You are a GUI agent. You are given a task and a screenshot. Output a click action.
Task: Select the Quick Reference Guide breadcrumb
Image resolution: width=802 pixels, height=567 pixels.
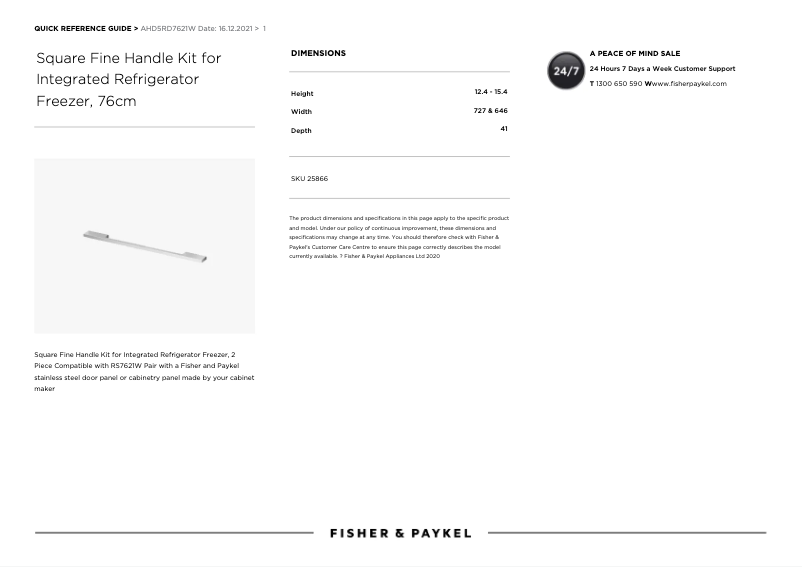click(83, 29)
